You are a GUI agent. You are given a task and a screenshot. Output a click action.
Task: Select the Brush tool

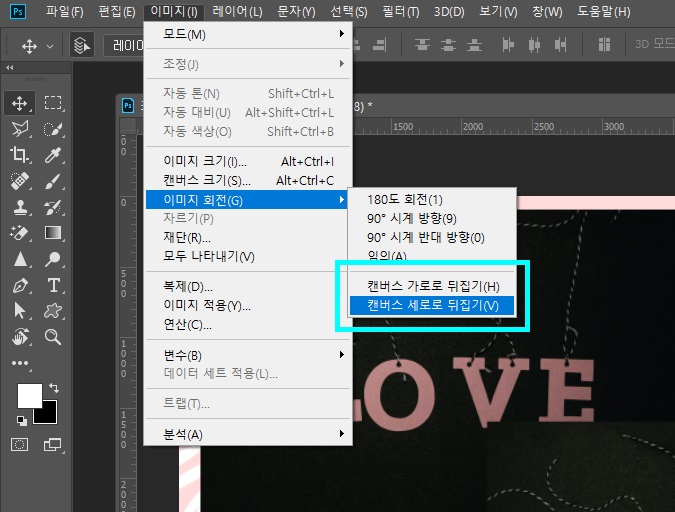(x=53, y=181)
